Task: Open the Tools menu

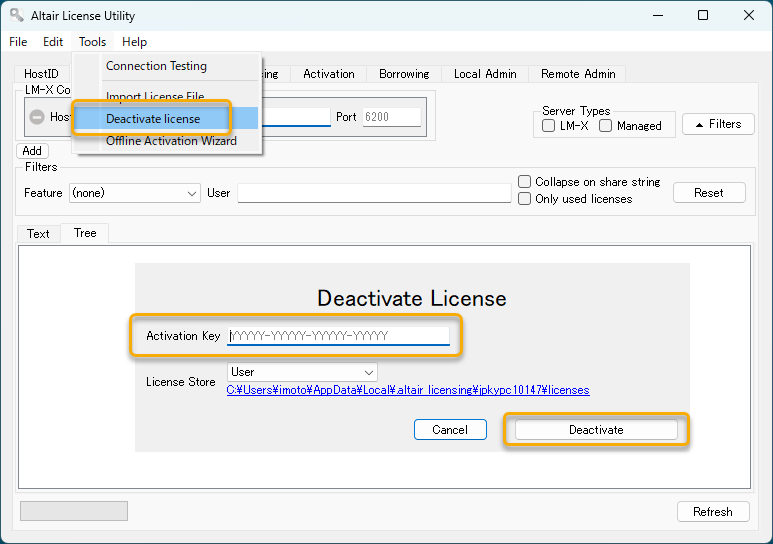Action: pyautogui.click(x=92, y=42)
